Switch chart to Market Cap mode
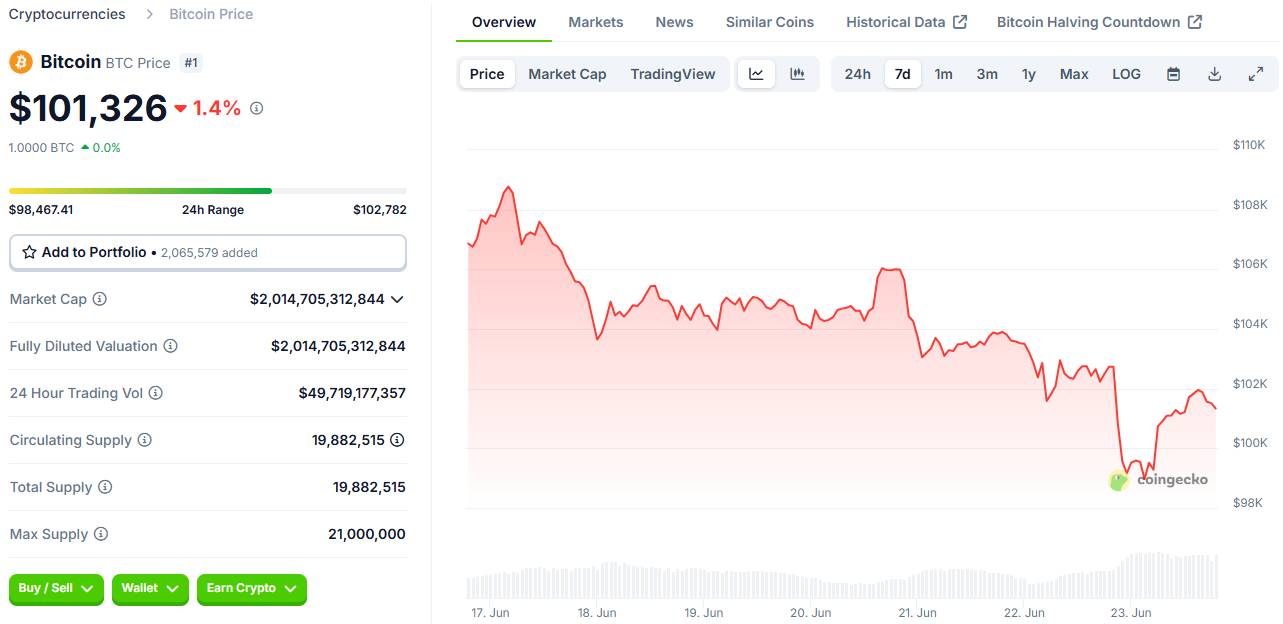This screenshot has height=624, width=1283. (567, 74)
